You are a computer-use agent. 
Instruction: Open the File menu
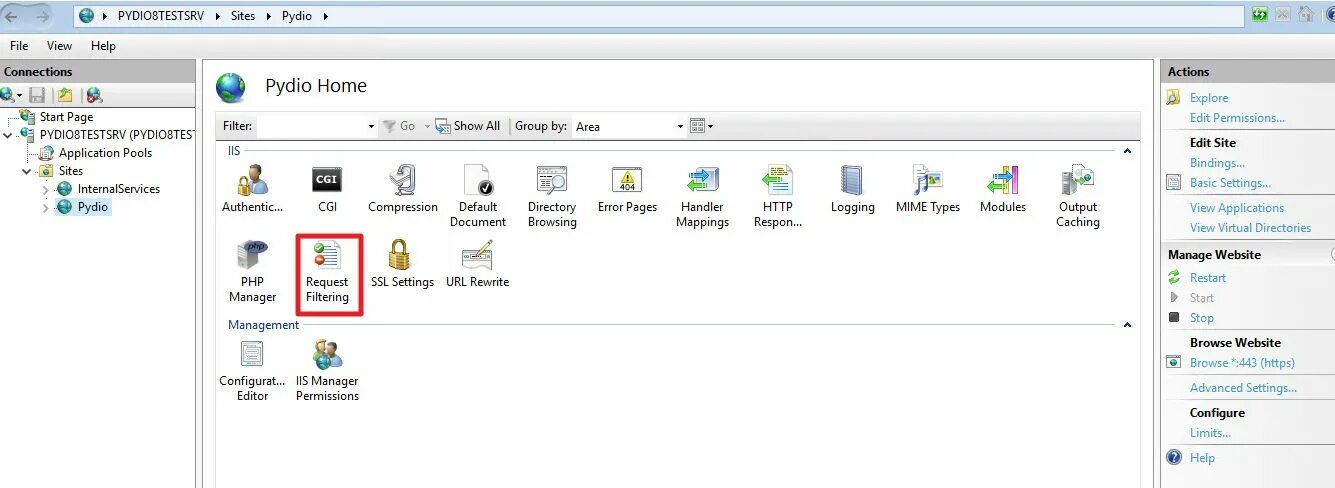[19, 46]
